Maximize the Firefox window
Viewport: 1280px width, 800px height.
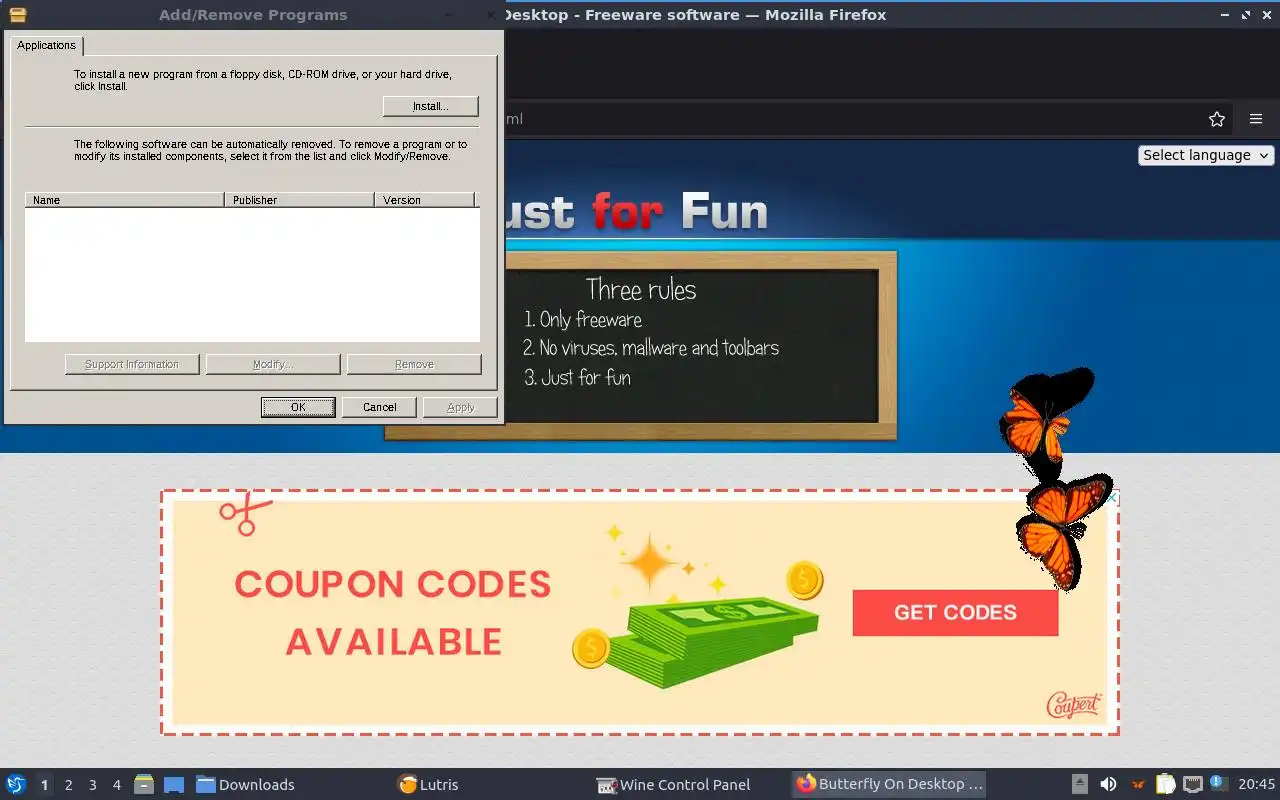click(x=1246, y=14)
